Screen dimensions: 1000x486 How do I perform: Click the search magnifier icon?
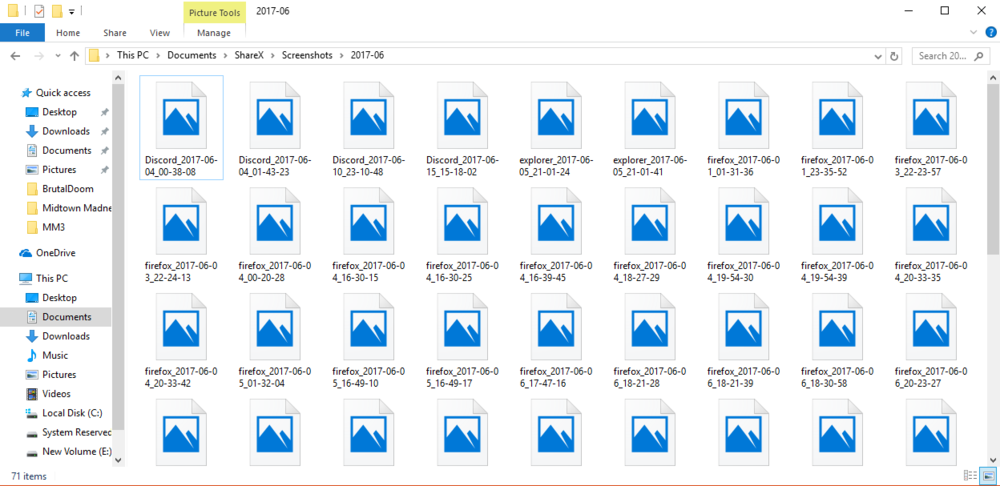980,56
